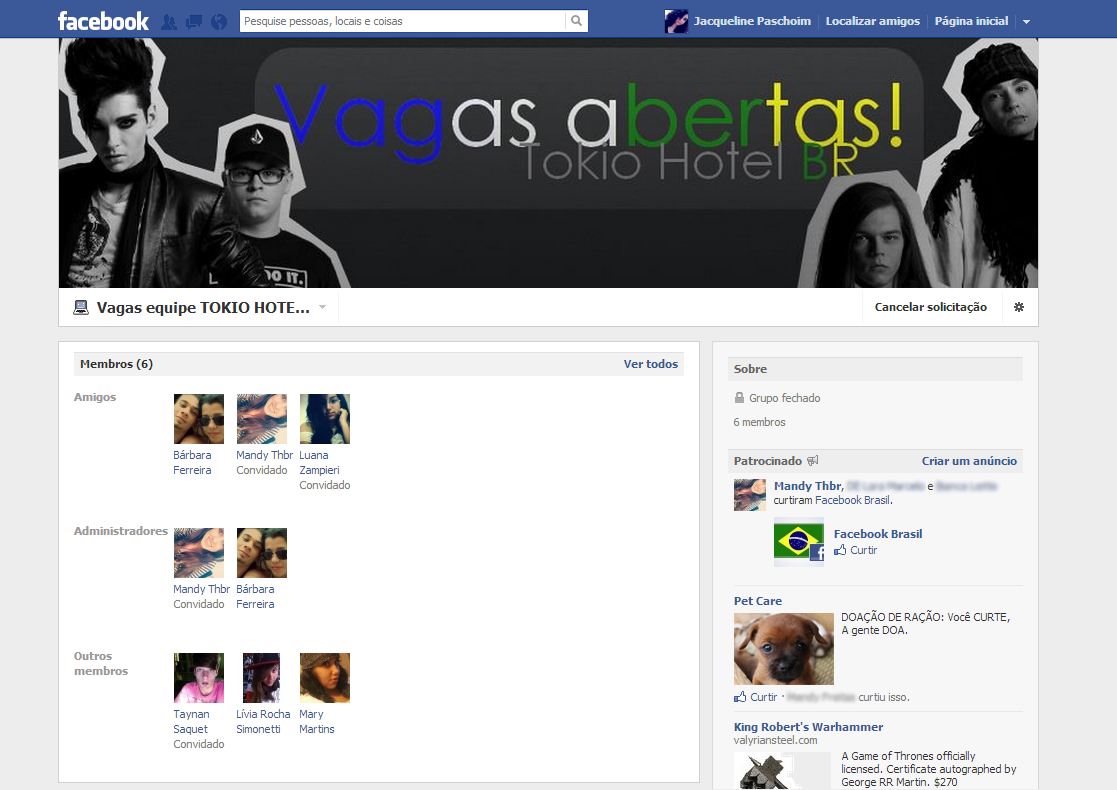The height and width of the screenshot is (790, 1117).
Task: Like Facebook Brasil with thumbs-up Curtir
Action: 856,550
